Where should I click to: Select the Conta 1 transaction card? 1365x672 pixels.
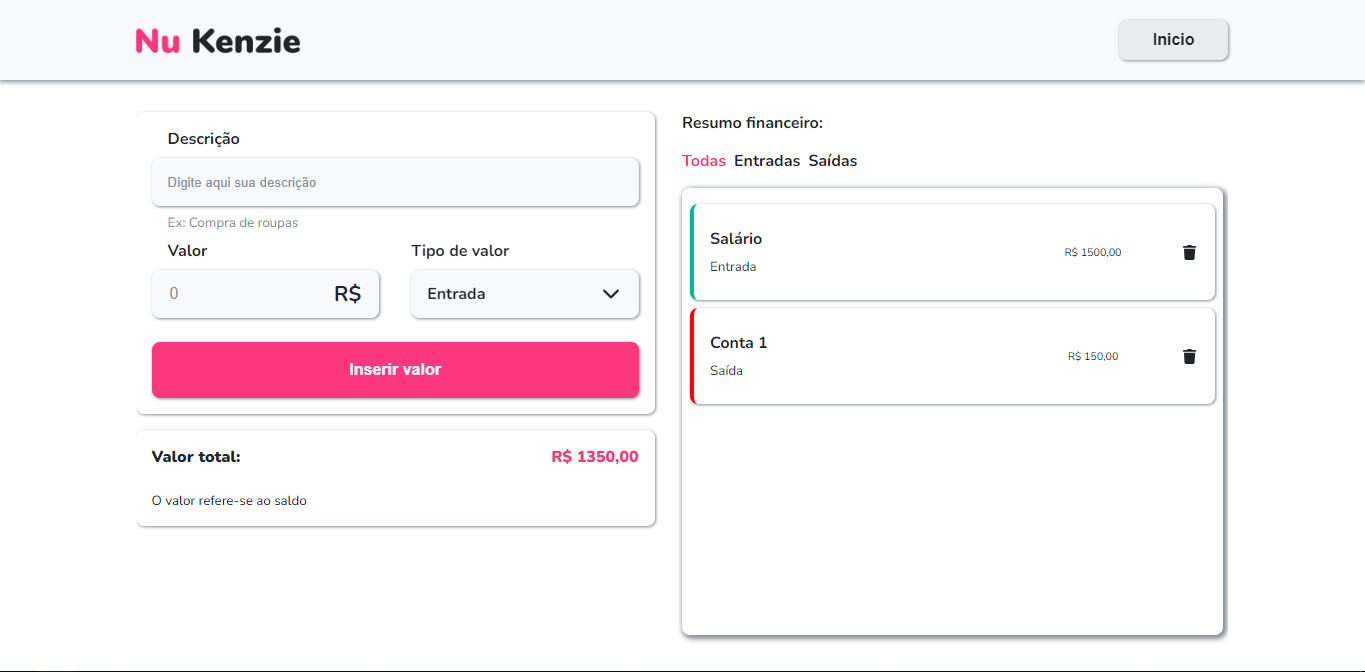click(x=952, y=356)
